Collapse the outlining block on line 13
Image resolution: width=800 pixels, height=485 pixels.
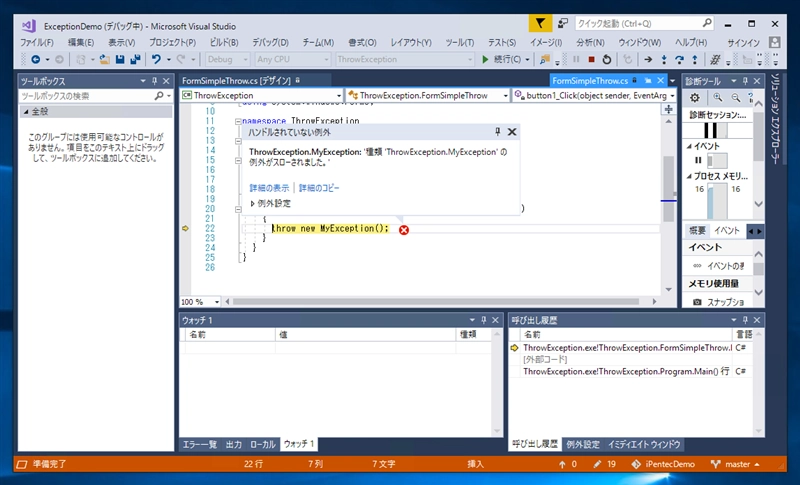238,141
